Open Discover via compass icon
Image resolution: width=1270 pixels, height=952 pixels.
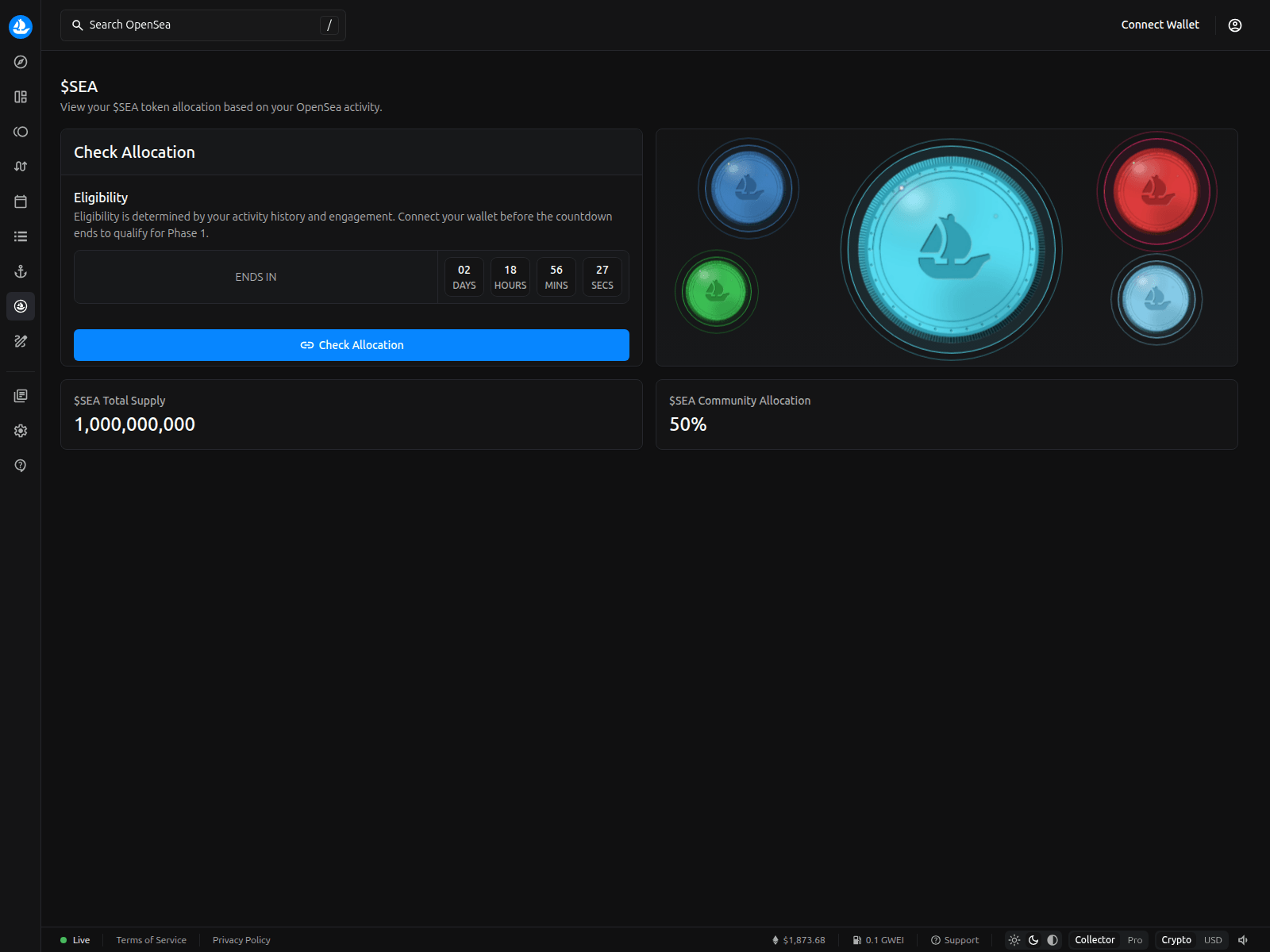pos(21,62)
